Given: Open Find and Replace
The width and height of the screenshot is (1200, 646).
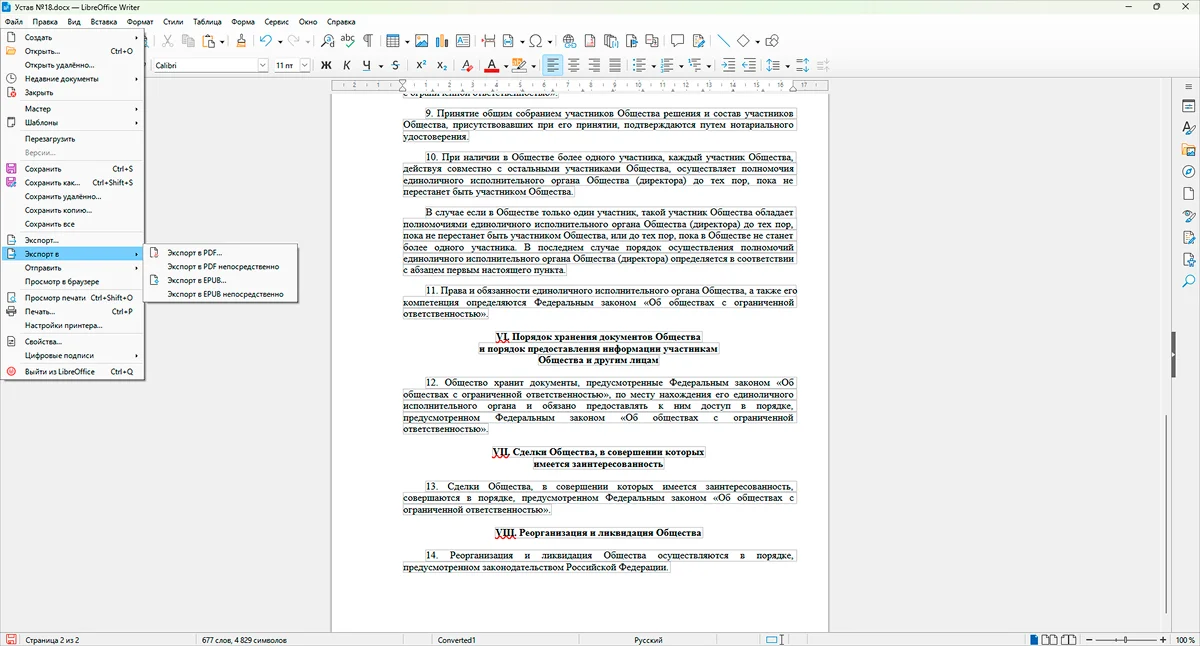Looking at the screenshot, I should (x=329, y=41).
